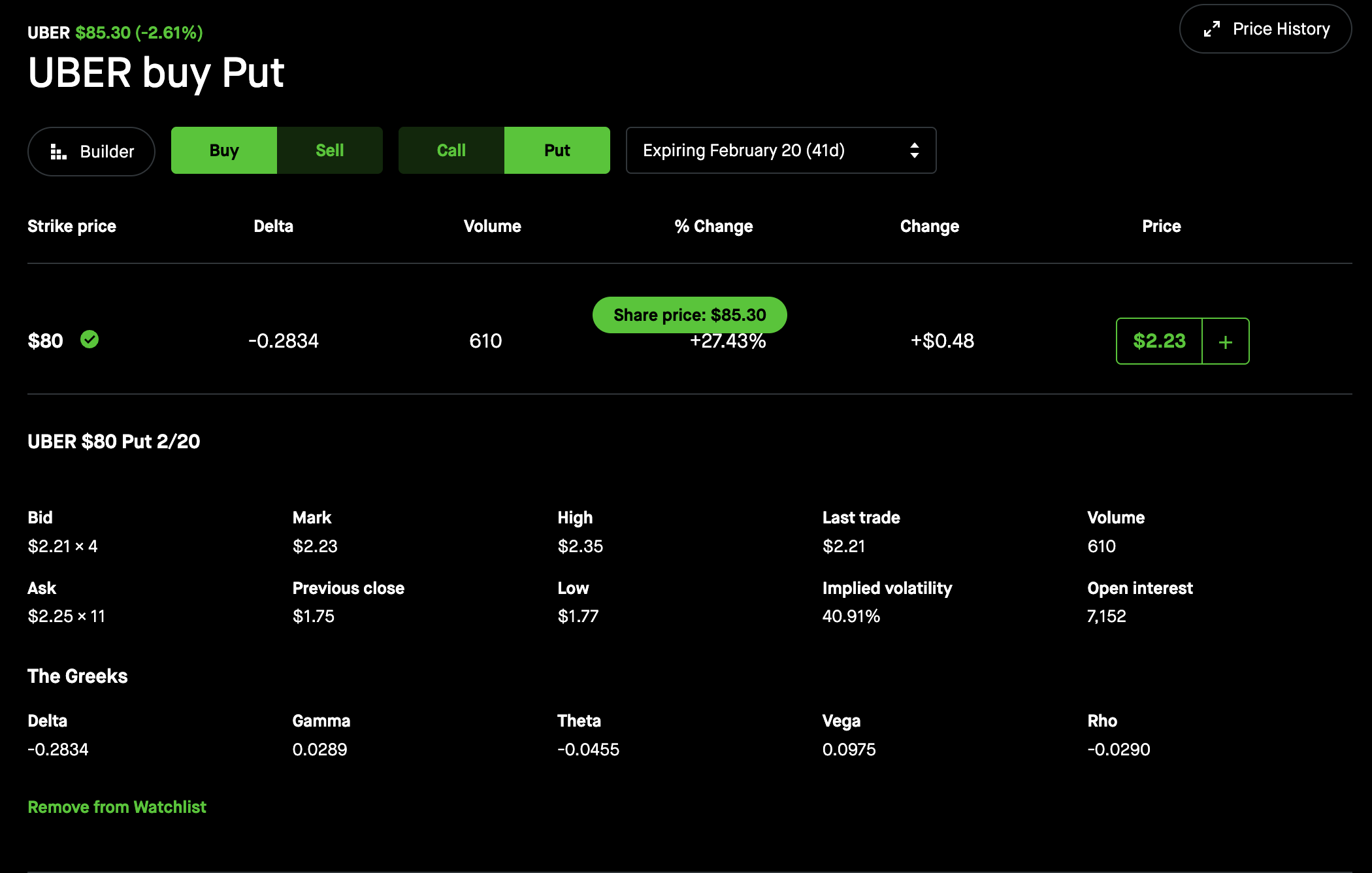Open the Builder button

point(91,152)
